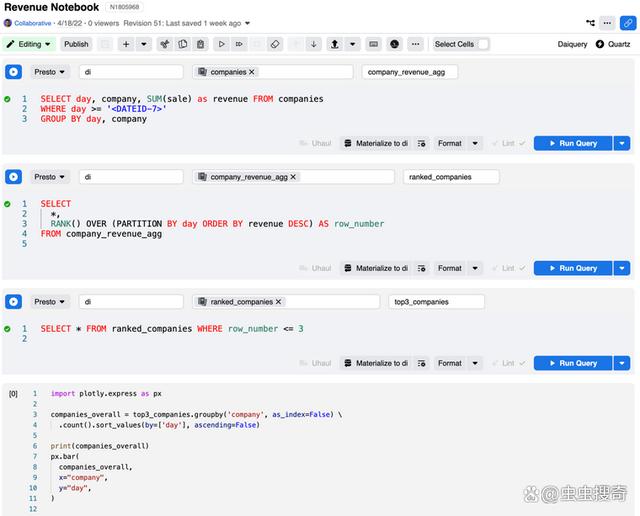Expand Run Query dropdown in third cell
The height and width of the screenshot is (516, 640).
(622, 363)
